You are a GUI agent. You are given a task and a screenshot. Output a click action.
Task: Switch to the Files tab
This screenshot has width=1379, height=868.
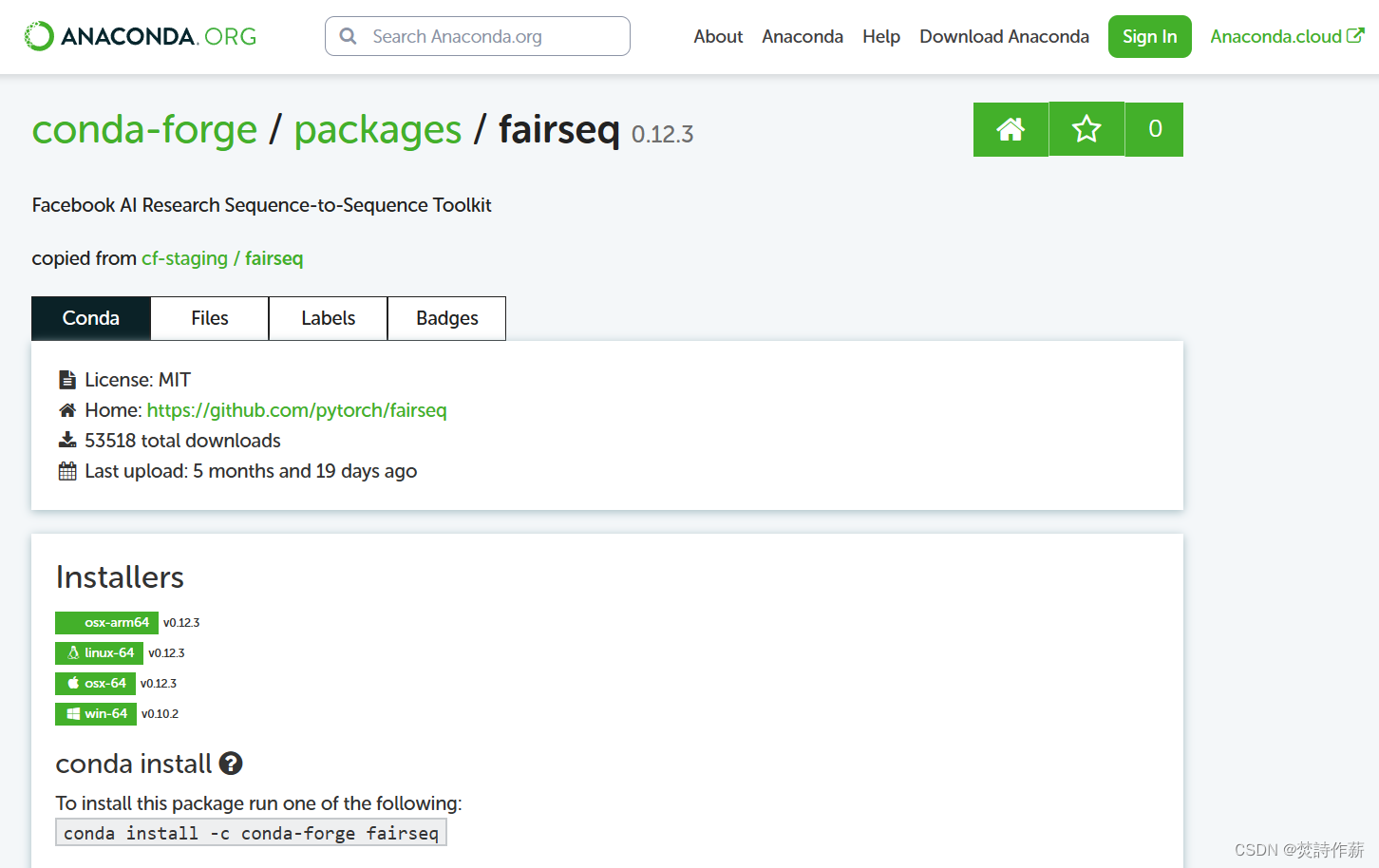[x=209, y=318]
